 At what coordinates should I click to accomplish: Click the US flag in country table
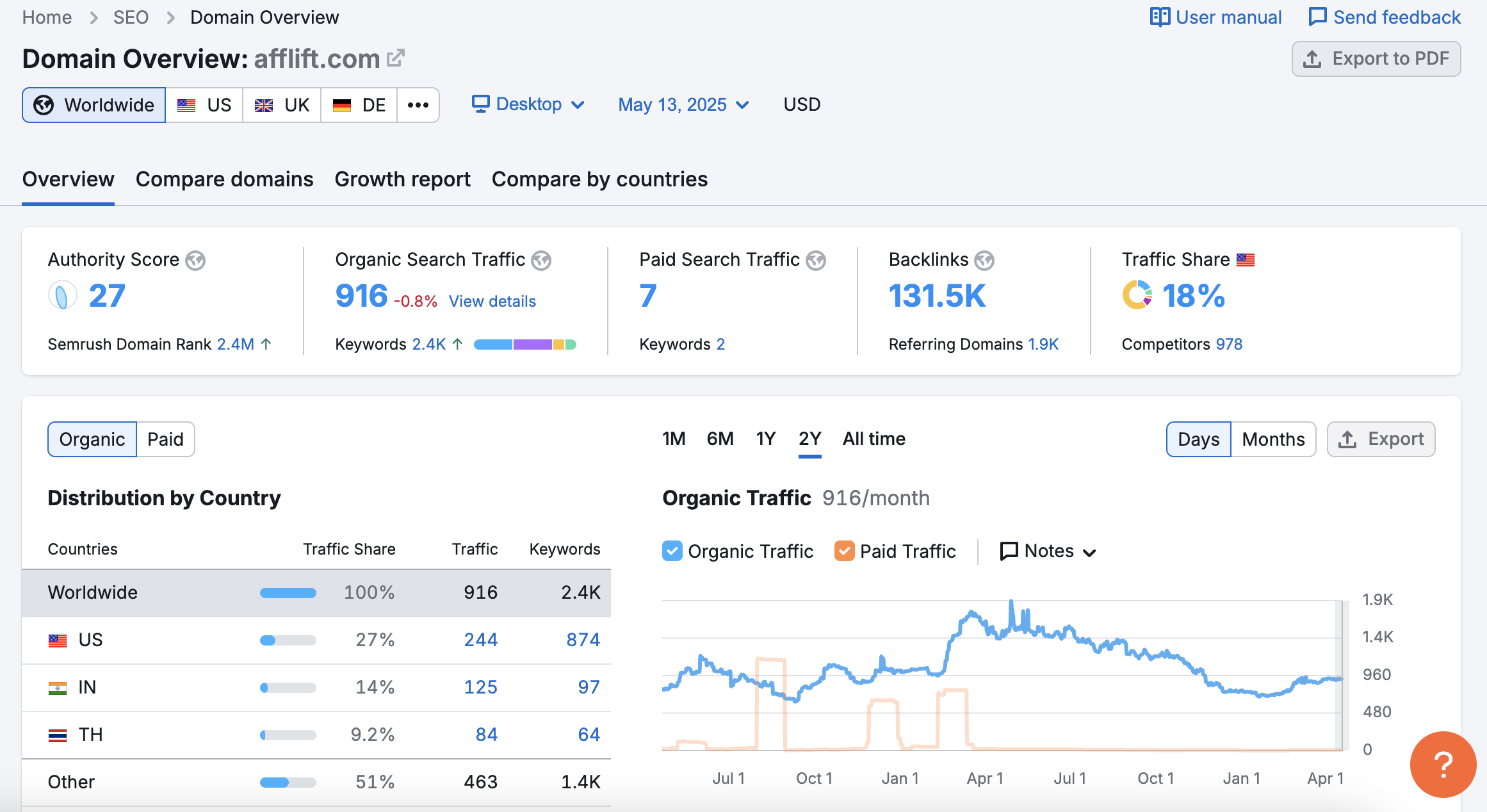[58, 641]
